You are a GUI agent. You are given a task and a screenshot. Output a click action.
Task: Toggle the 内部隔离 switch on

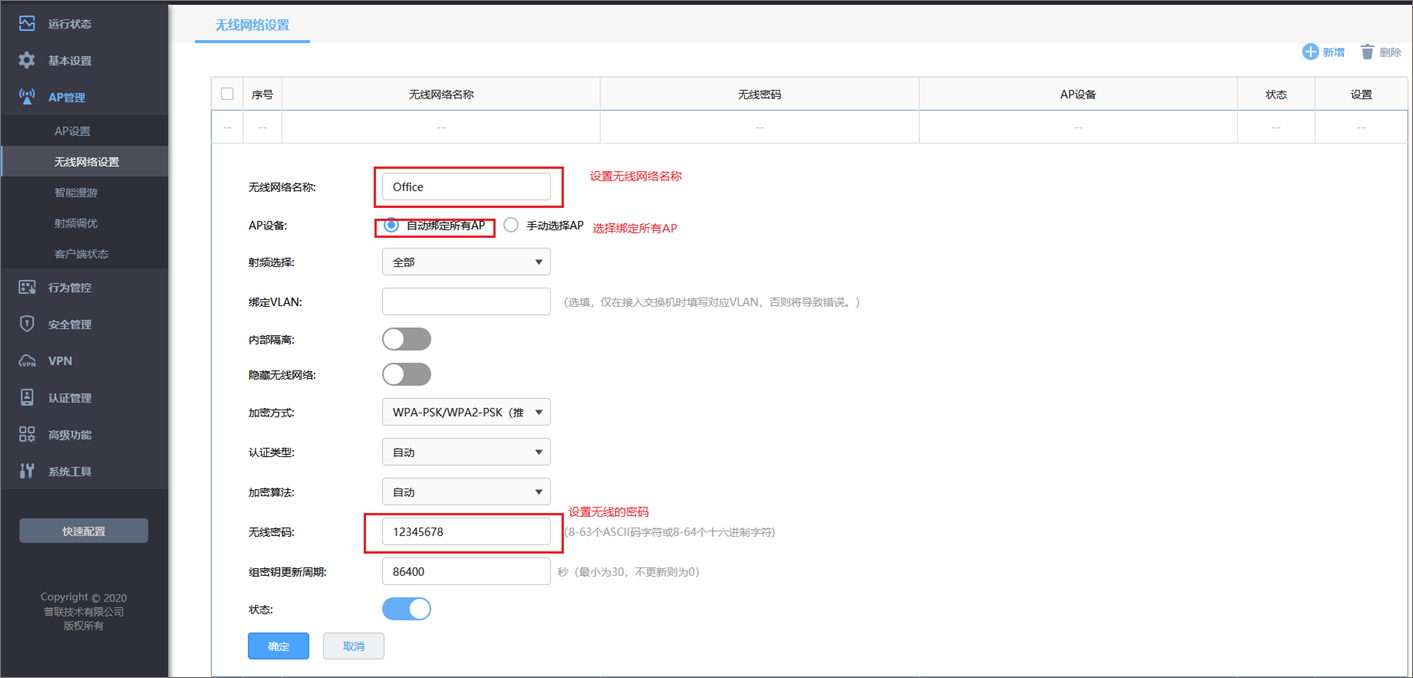(406, 338)
